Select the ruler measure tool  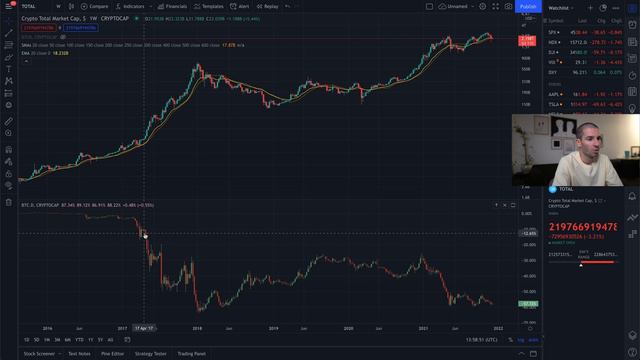point(9,121)
